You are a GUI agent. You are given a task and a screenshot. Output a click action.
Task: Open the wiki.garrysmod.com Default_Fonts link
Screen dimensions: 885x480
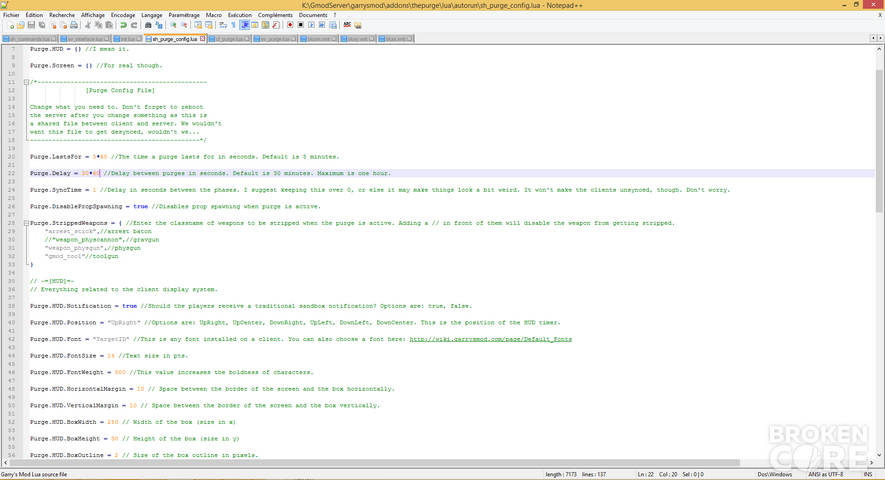coord(490,339)
